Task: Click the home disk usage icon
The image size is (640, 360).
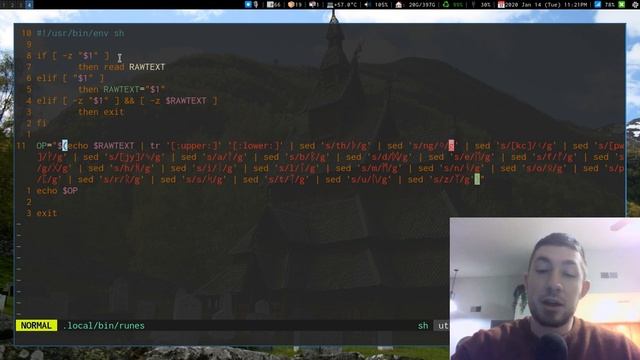Action: (x=399, y=4)
